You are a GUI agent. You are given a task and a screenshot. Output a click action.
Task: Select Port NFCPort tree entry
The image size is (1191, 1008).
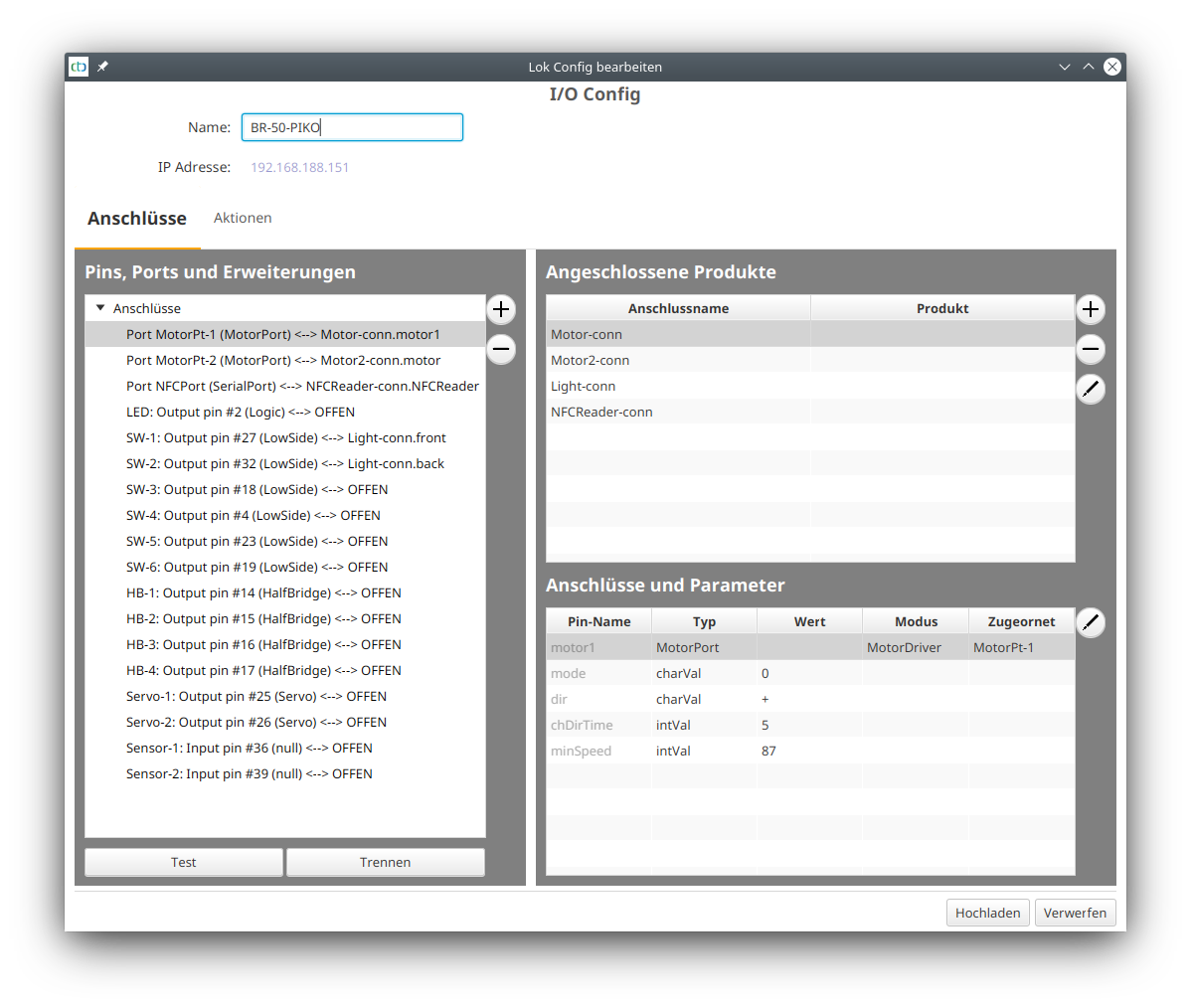pyautogui.click(x=302, y=386)
